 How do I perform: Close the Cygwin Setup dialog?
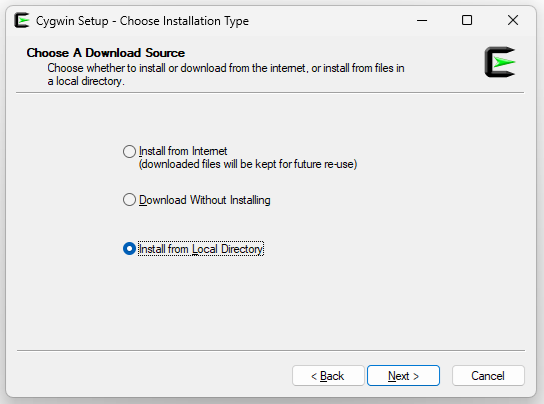pos(513,20)
